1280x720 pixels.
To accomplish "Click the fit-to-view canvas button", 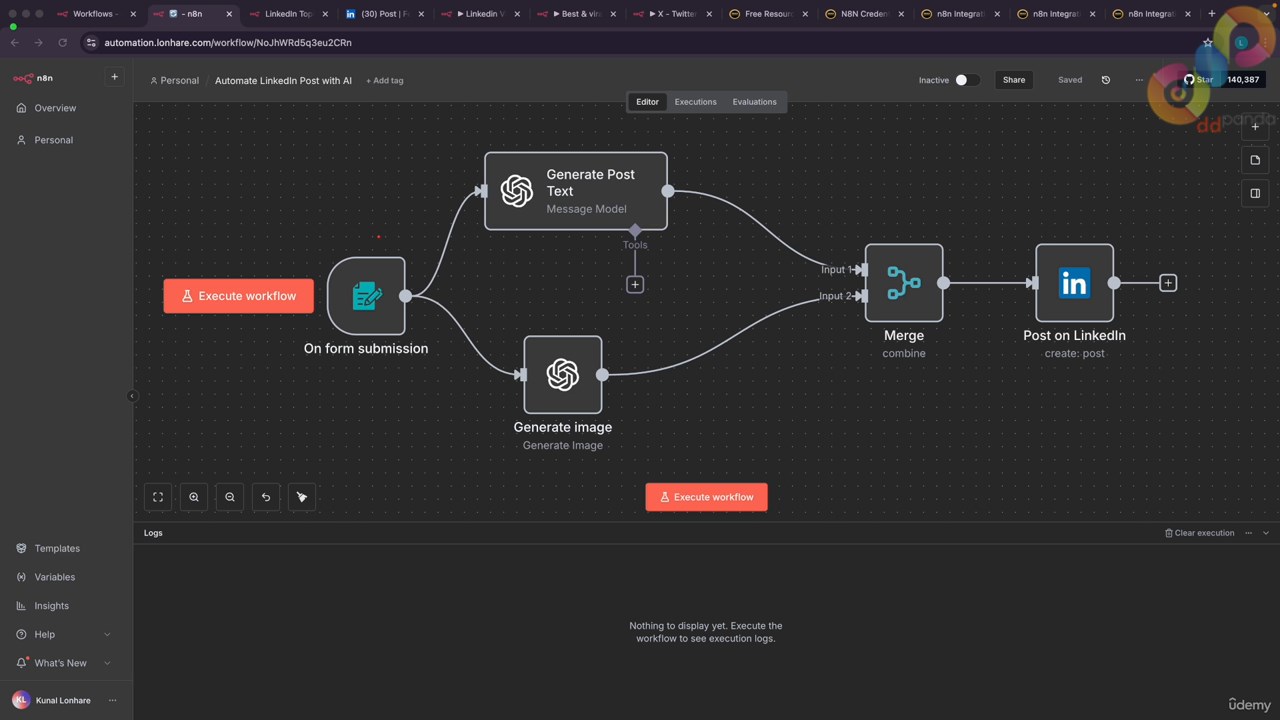I will (x=158, y=497).
